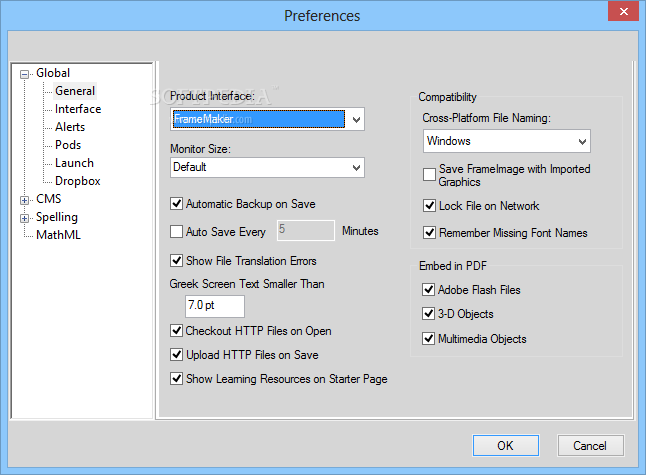Image resolution: width=646 pixels, height=475 pixels.
Task: Open the Interface preferences page
Action: (78, 109)
